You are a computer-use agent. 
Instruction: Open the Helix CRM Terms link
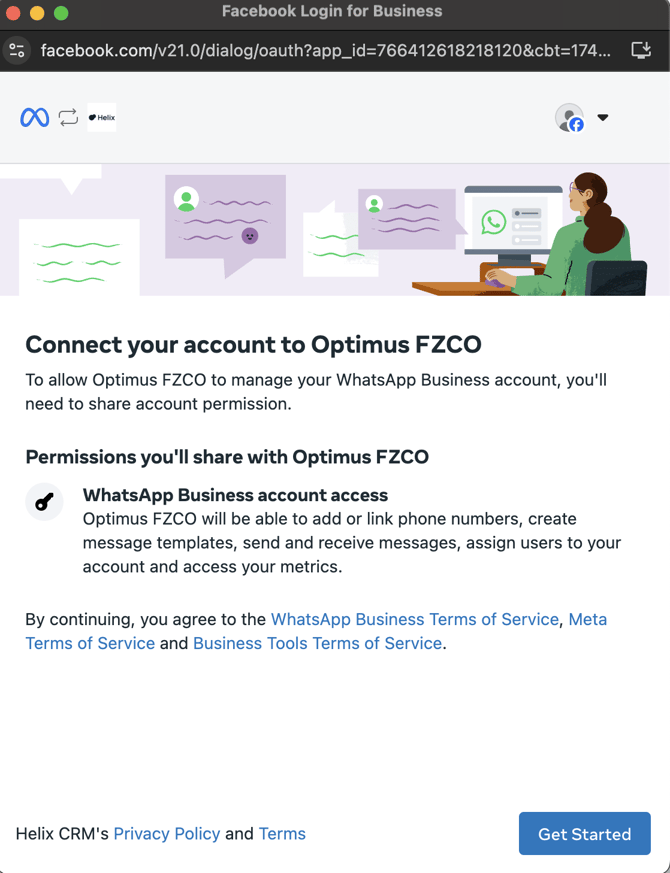tap(282, 834)
